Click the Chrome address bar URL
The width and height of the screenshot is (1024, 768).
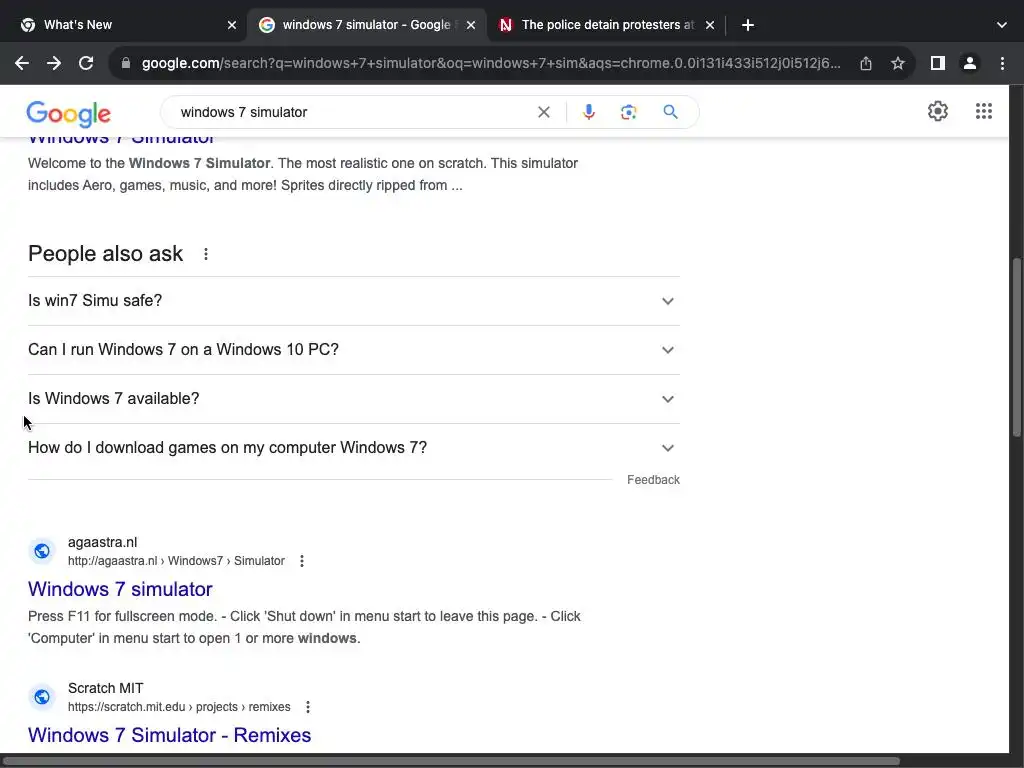coord(491,63)
